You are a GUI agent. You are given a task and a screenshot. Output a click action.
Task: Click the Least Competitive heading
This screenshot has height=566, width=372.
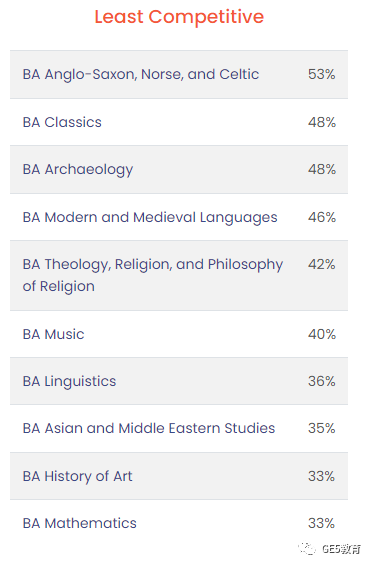(x=179, y=17)
